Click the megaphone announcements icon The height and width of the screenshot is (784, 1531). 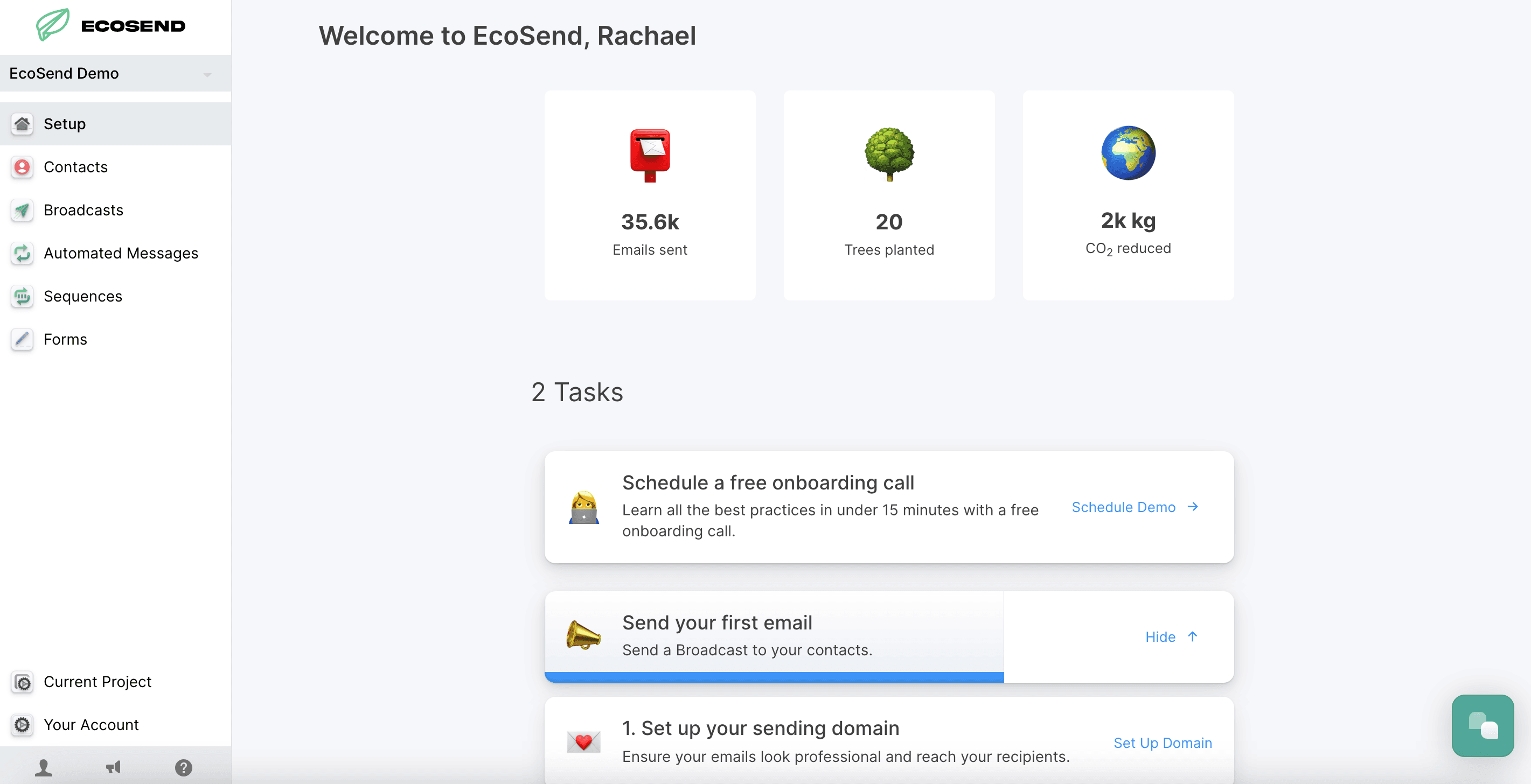tap(113, 767)
